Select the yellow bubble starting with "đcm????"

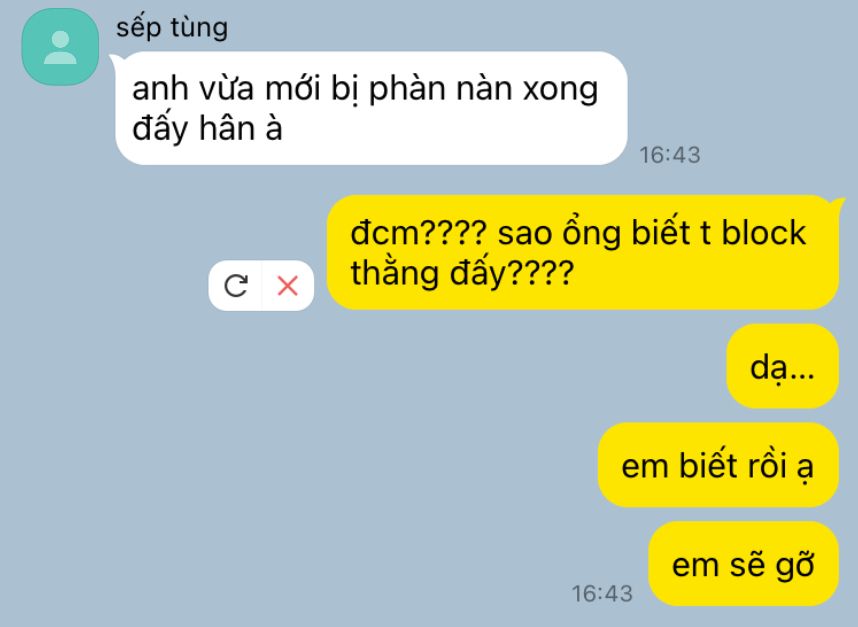[582, 252]
